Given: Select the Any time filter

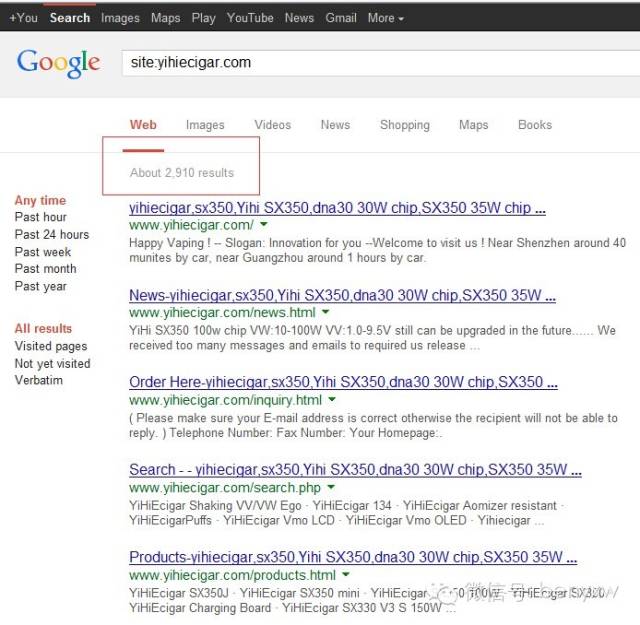Looking at the screenshot, I should [x=40, y=200].
